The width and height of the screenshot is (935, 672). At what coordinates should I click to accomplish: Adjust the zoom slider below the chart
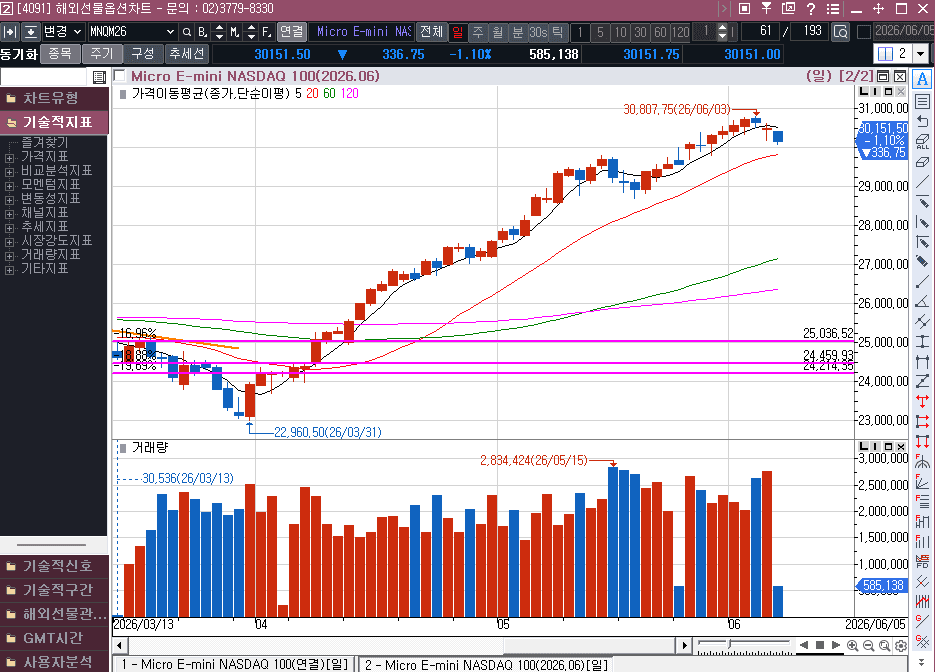(729, 645)
